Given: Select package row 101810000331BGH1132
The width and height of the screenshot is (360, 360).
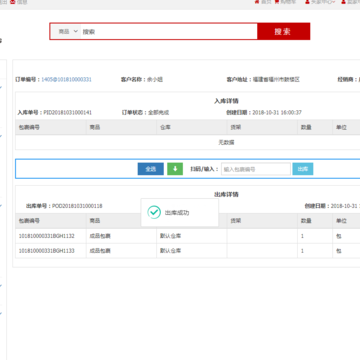Looking at the screenshot, I should 47,236.
